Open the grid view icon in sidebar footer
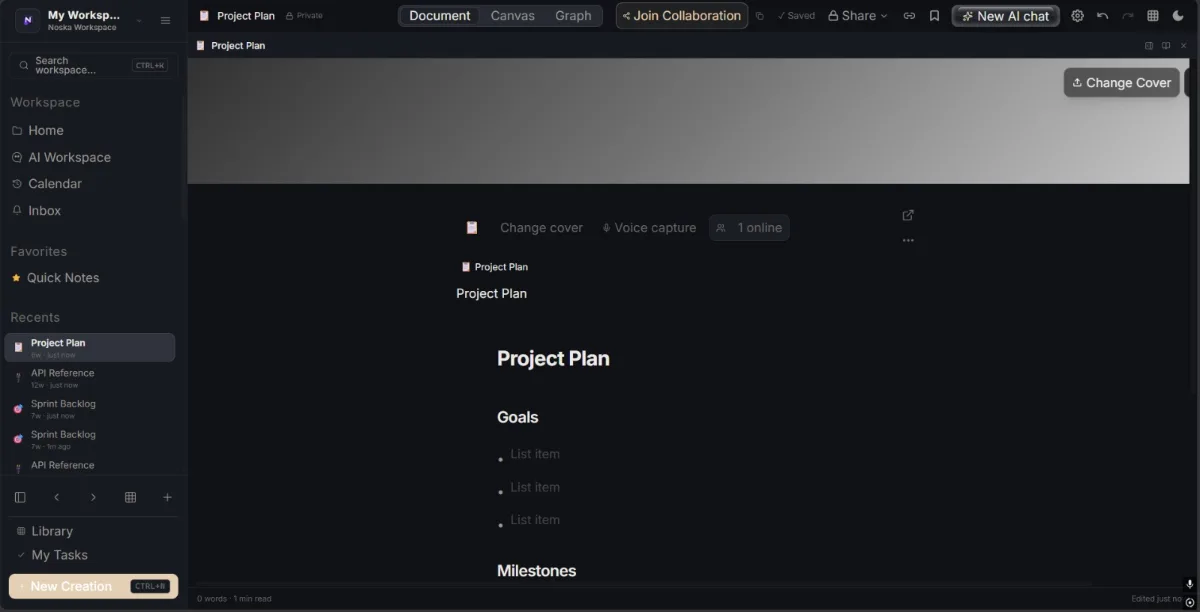 click(x=130, y=497)
